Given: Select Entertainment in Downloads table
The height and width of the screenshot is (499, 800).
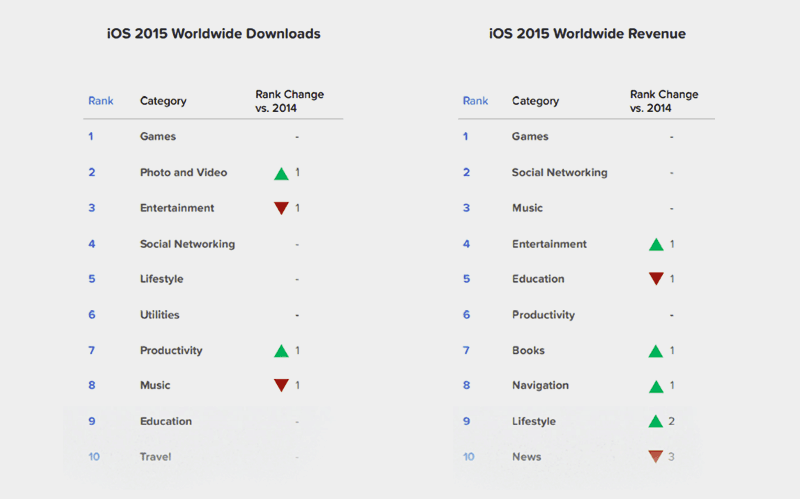Looking at the screenshot, I should (177, 208).
